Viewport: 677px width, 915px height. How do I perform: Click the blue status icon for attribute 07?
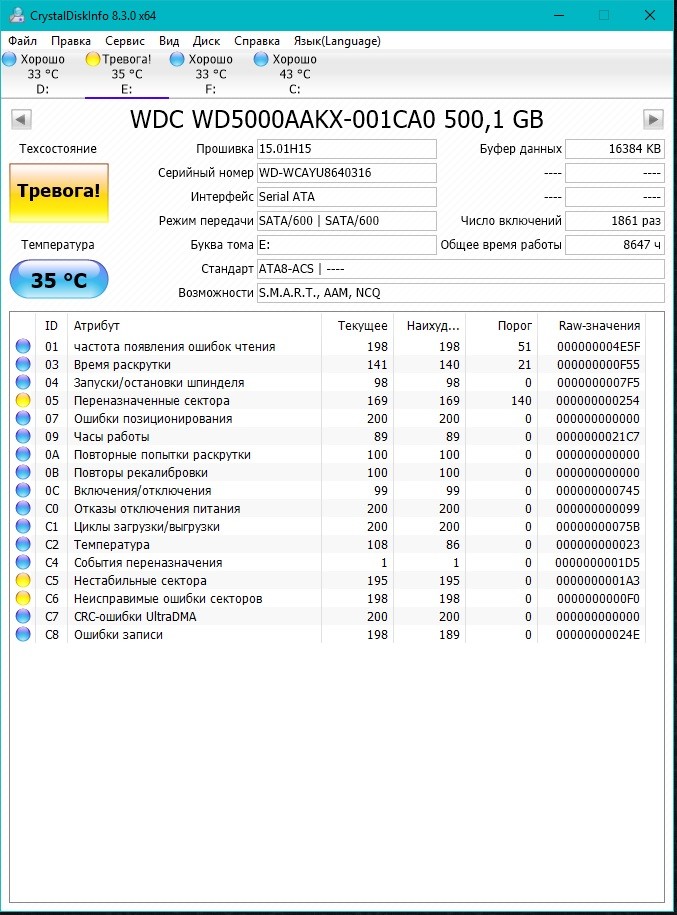click(x=23, y=418)
